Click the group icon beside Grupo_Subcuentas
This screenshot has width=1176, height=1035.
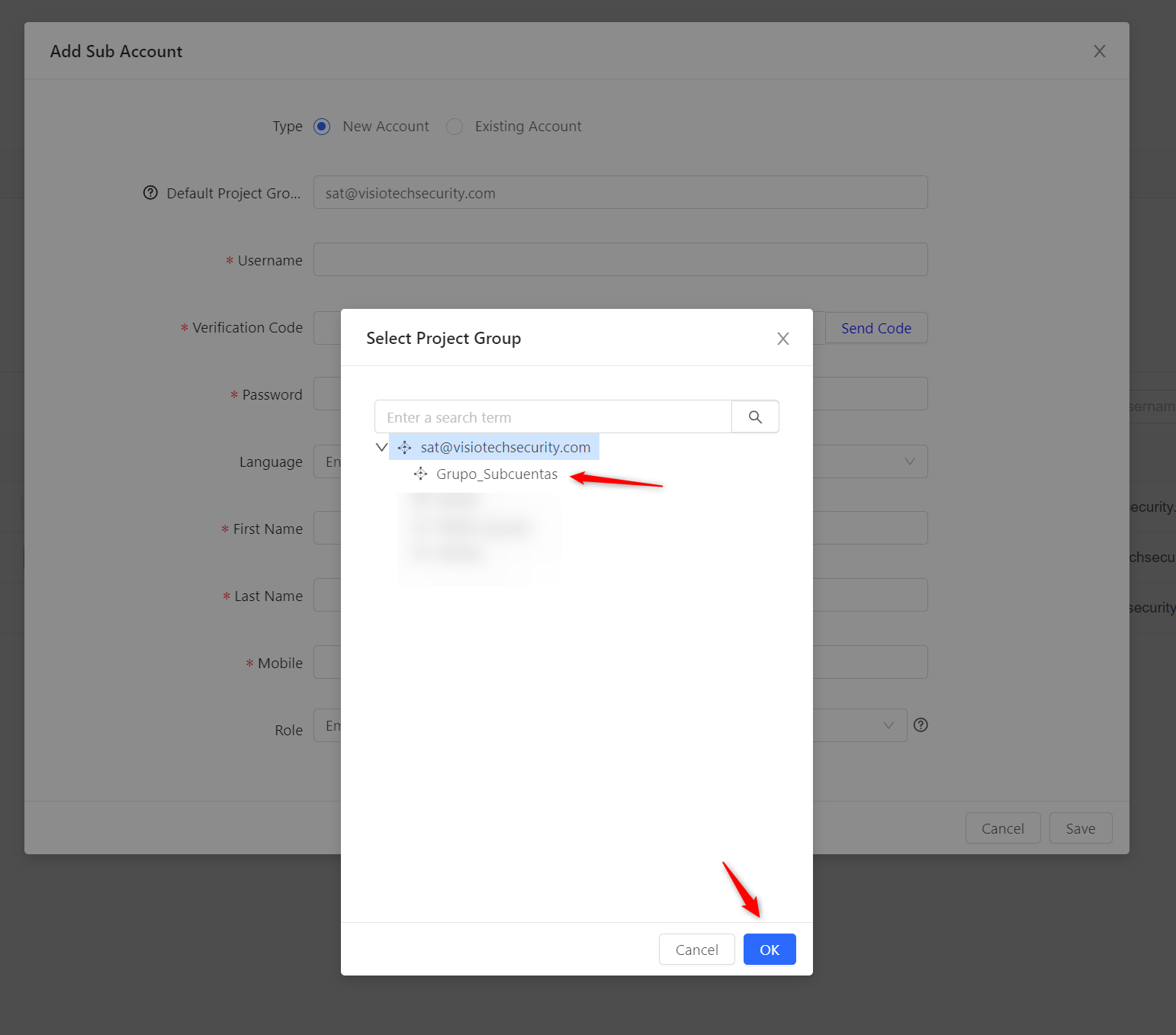pyautogui.click(x=420, y=474)
